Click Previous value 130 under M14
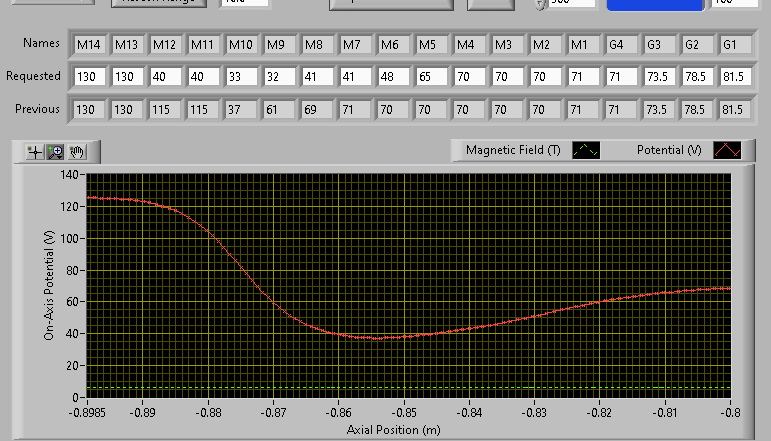Screen dimensions: 771x441 [x=89, y=109]
